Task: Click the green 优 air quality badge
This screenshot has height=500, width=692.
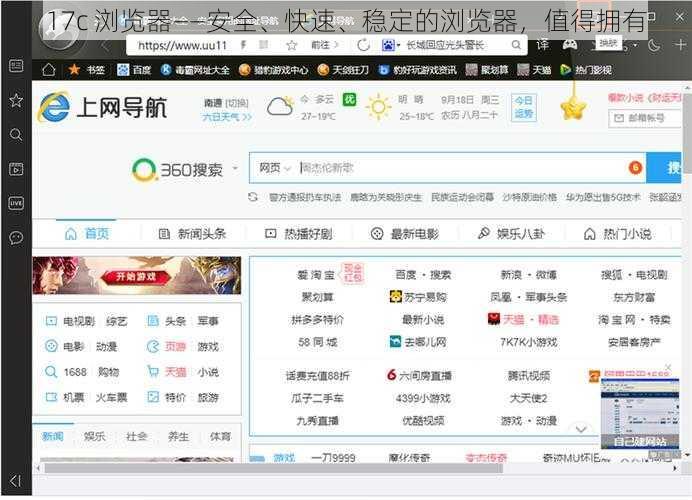Action: tap(350, 100)
